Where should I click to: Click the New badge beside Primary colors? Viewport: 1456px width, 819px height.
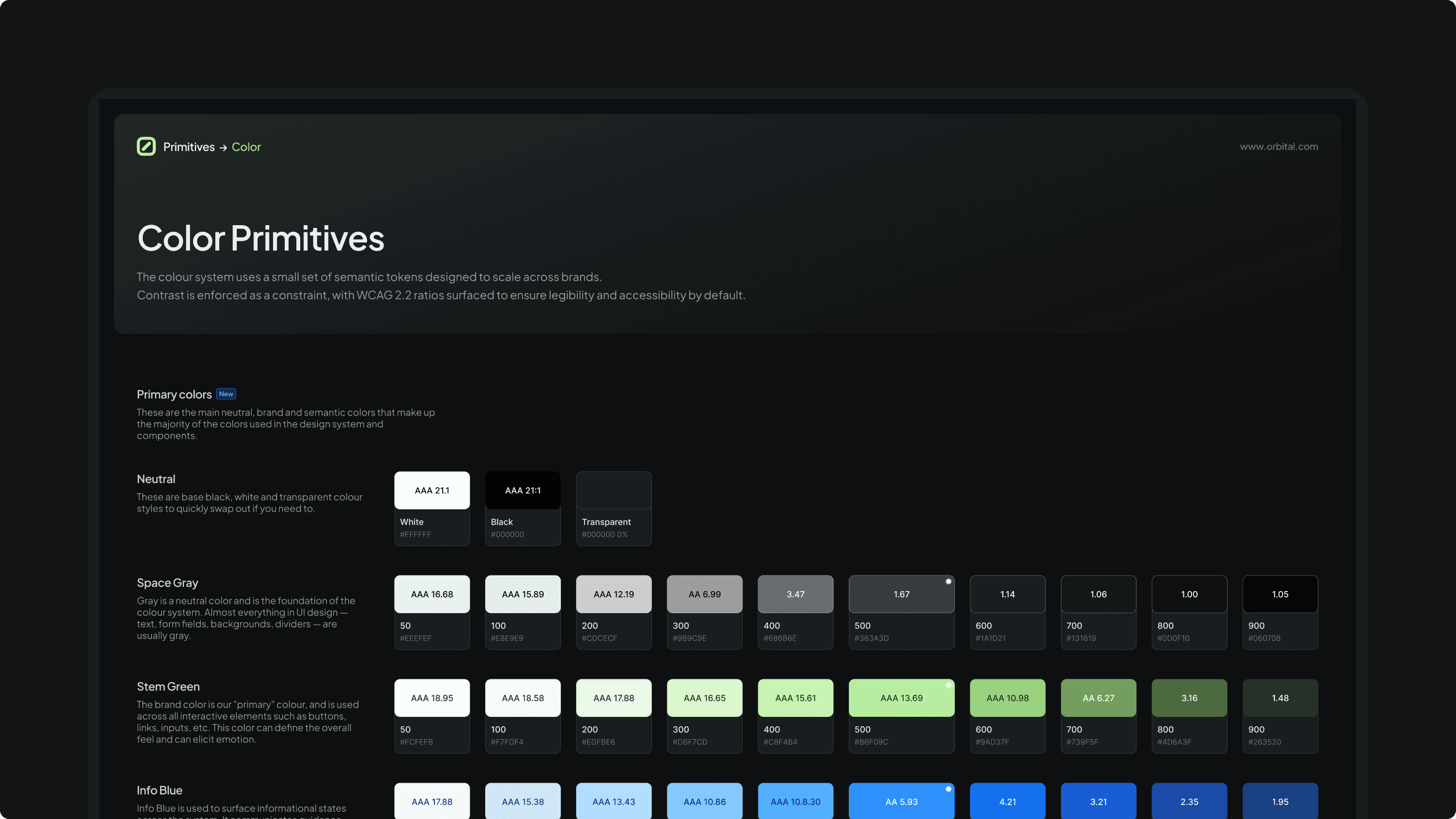point(226,394)
